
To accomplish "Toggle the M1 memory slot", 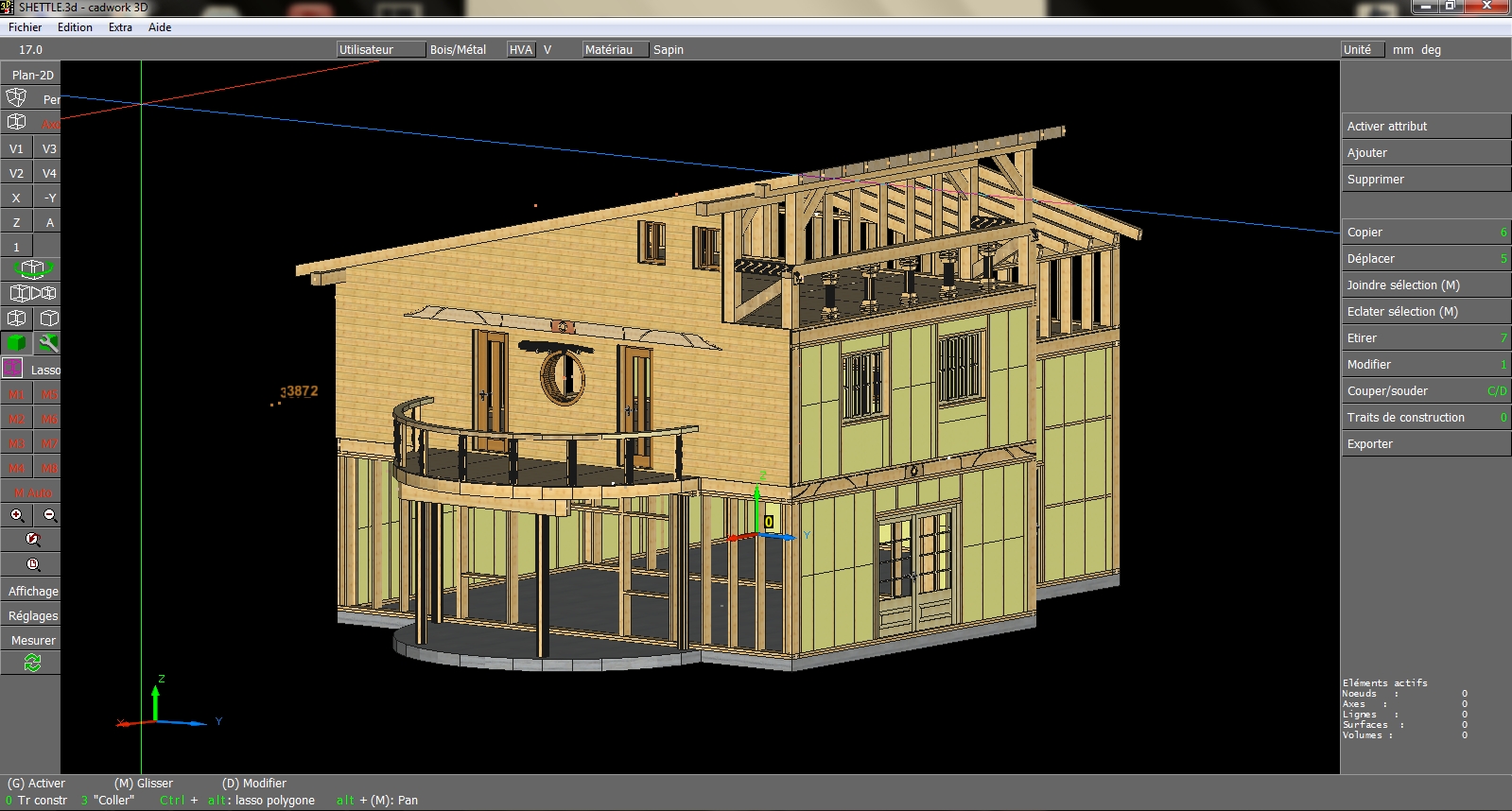I will pos(16,394).
